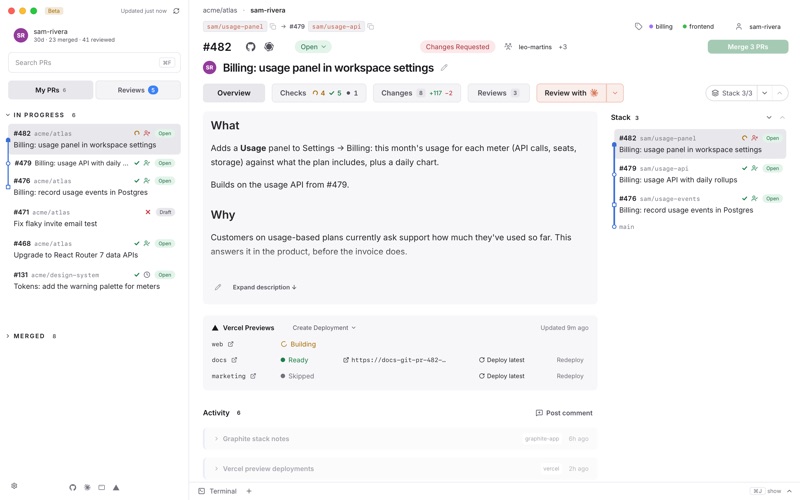The width and height of the screenshot is (800, 500).
Task: Collapse the Stack panel with the down chevron
Action: pos(769,117)
